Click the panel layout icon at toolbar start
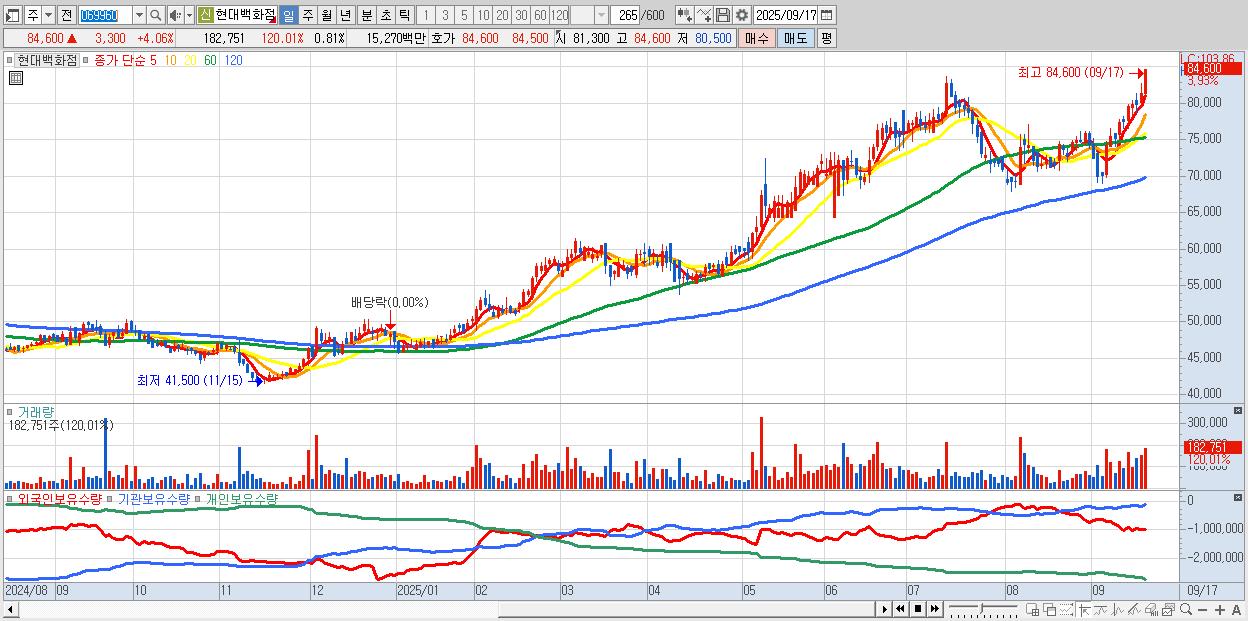Viewport: 1248px width, 621px height. pyautogui.click(x=13, y=15)
